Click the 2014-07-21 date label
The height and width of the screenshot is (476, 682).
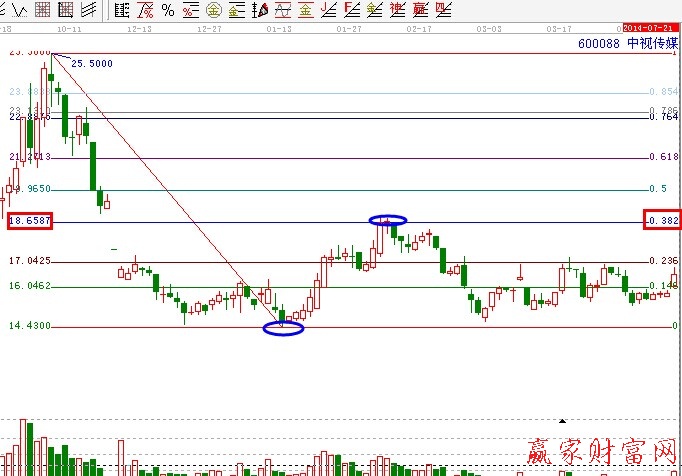tap(648, 27)
